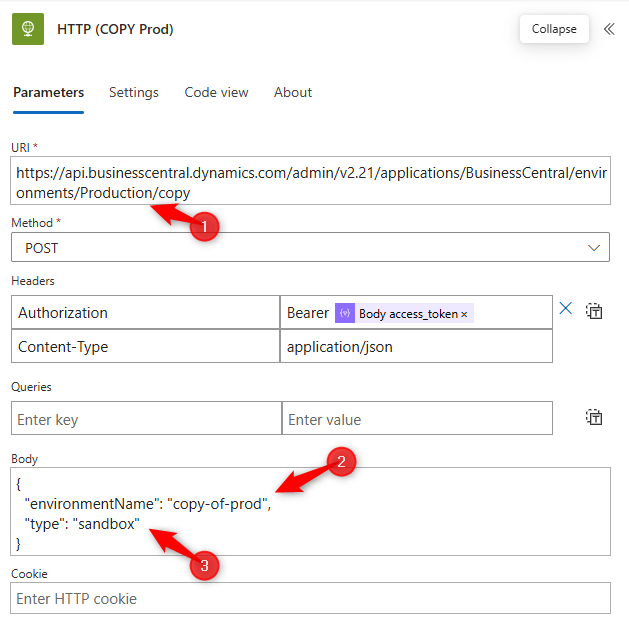This screenshot has width=629, height=637.
Task: Click the Queries Enter key field
Action: pos(146,418)
